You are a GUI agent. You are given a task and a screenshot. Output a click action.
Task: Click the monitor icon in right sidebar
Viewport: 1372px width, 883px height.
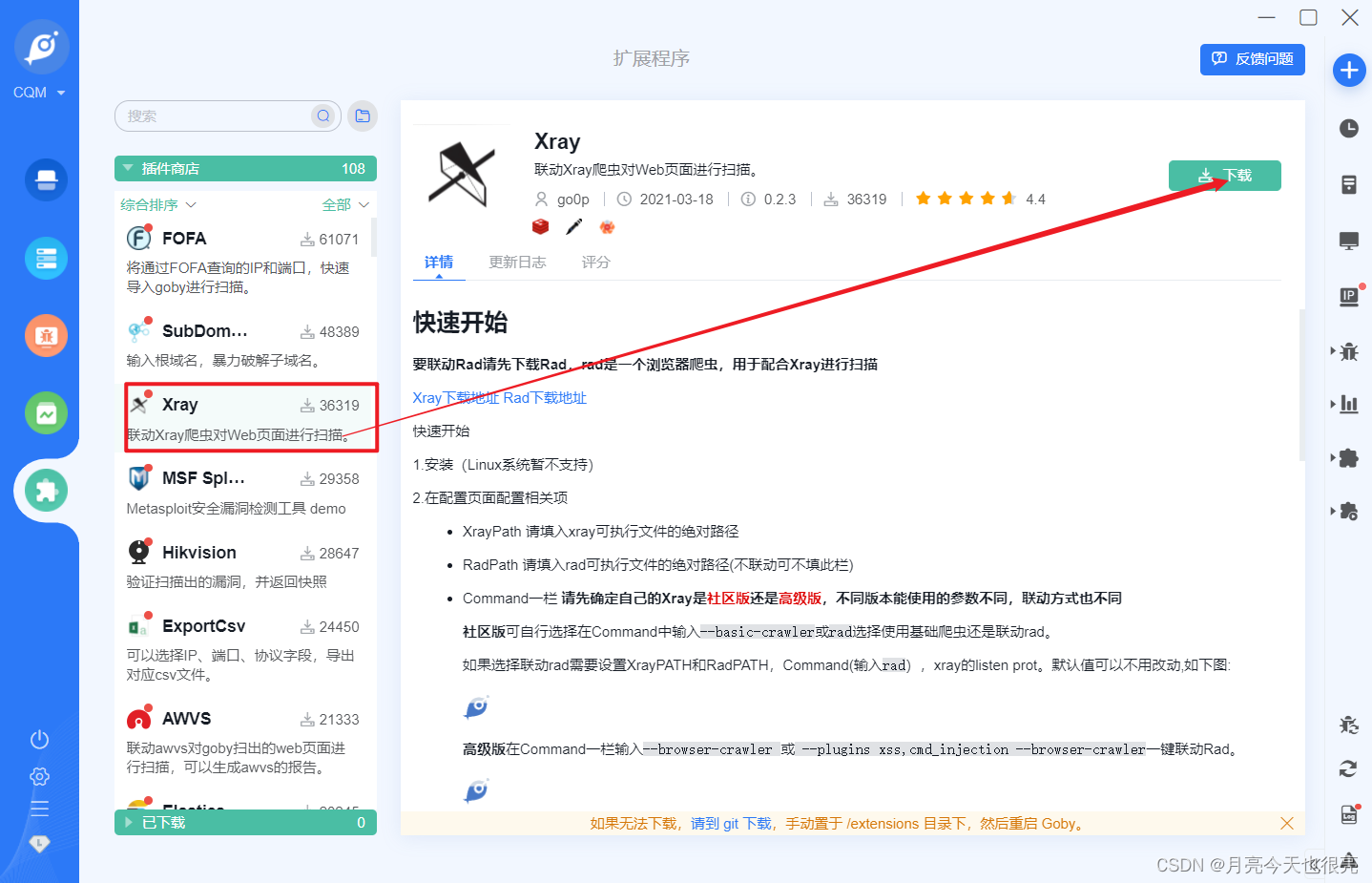coord(1349,241)
